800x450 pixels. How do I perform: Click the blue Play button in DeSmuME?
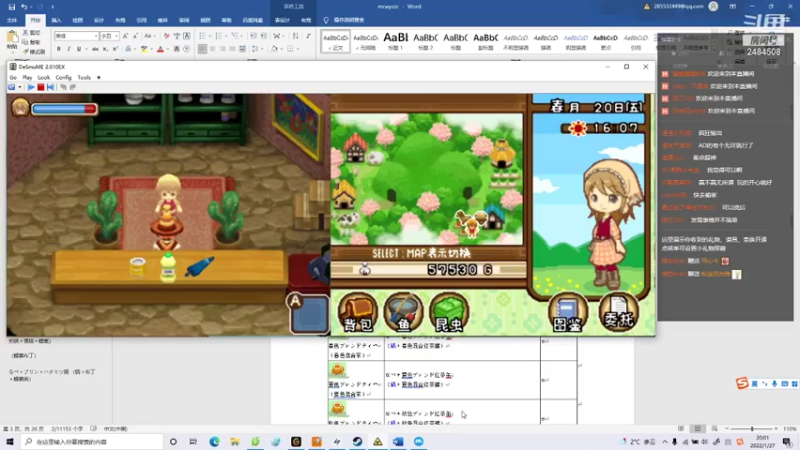[x=31, y=87]
